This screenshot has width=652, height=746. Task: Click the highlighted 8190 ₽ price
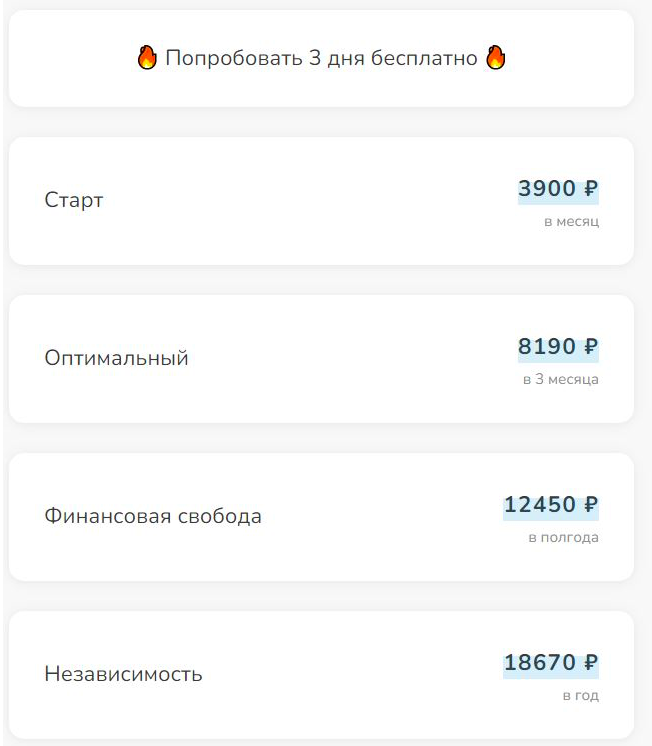(558, 347)
